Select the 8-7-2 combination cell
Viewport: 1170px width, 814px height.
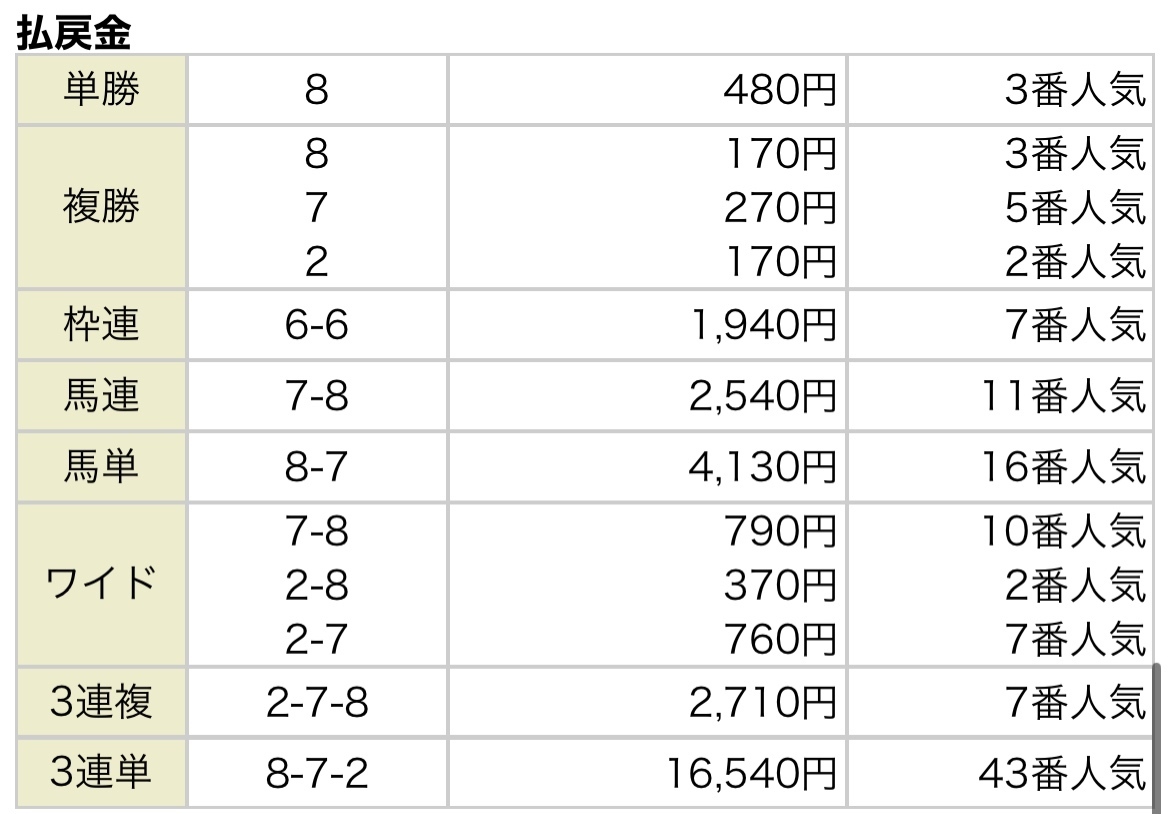point(317,773)
